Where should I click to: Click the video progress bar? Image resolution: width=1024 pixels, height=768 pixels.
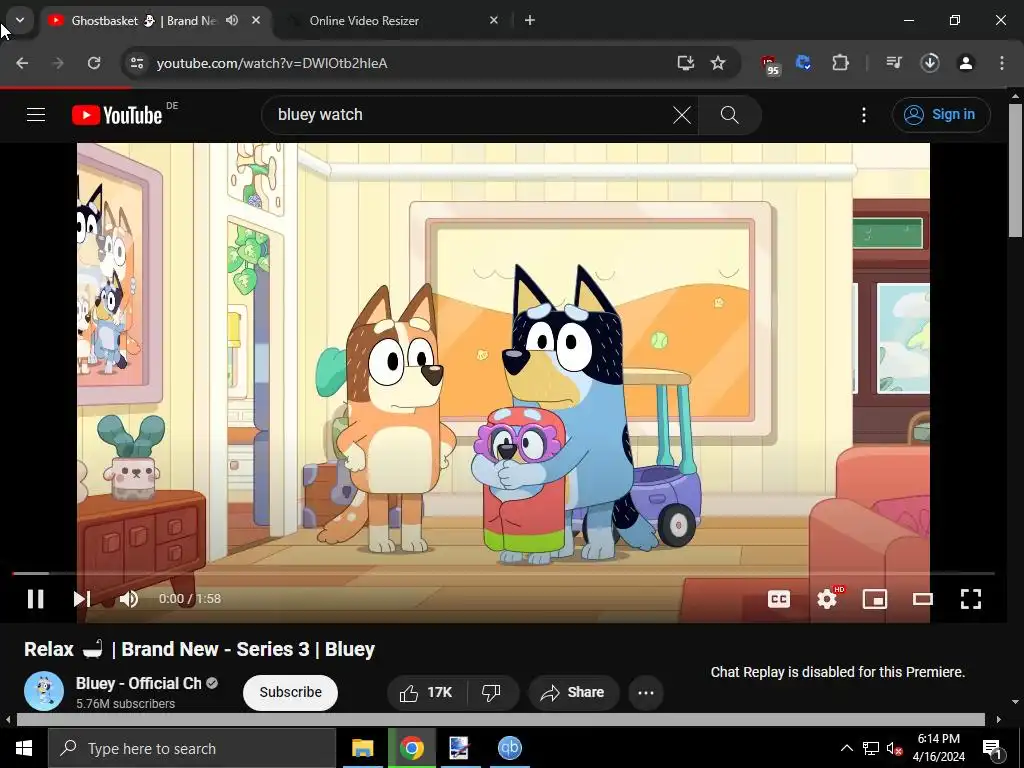pyautogui.click(x=503, y=573)
